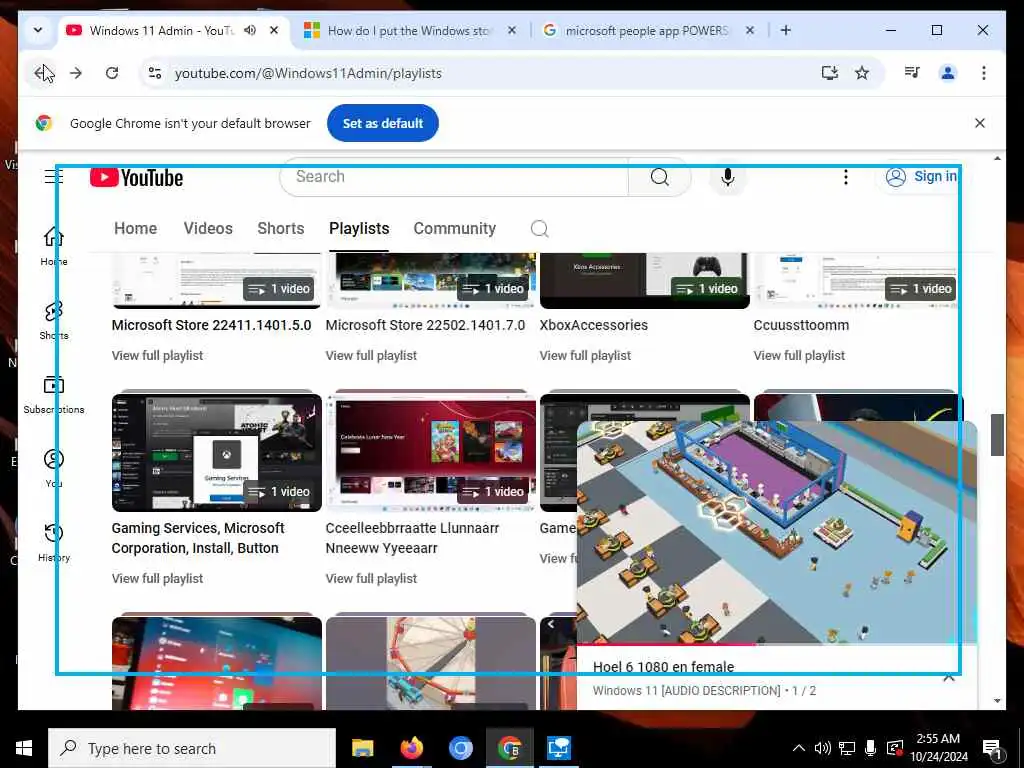Show hidden system tray icons
This screenshot has width=1024, height=768.
pos(799,748)
